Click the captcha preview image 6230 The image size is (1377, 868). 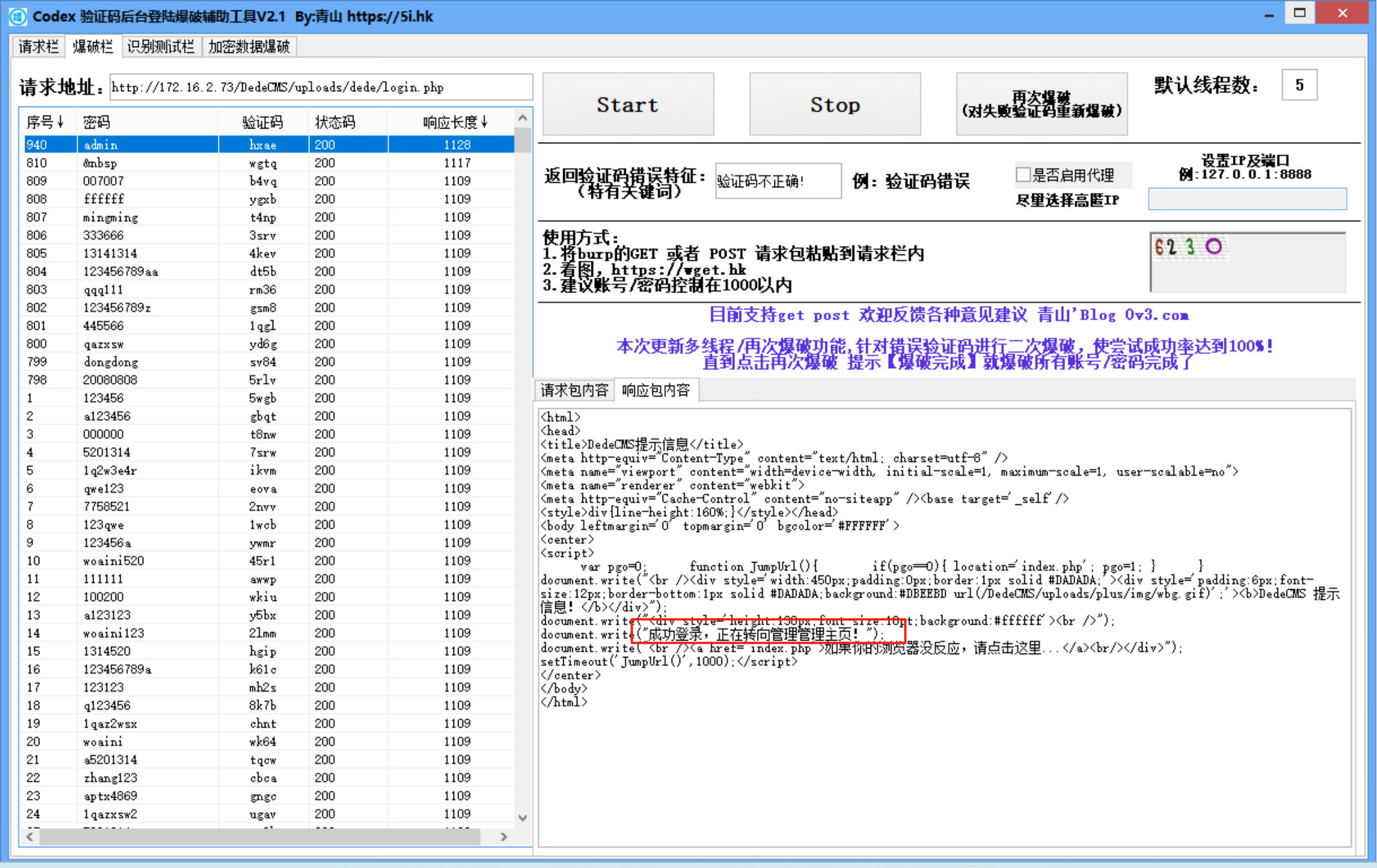pos(1189,247)
